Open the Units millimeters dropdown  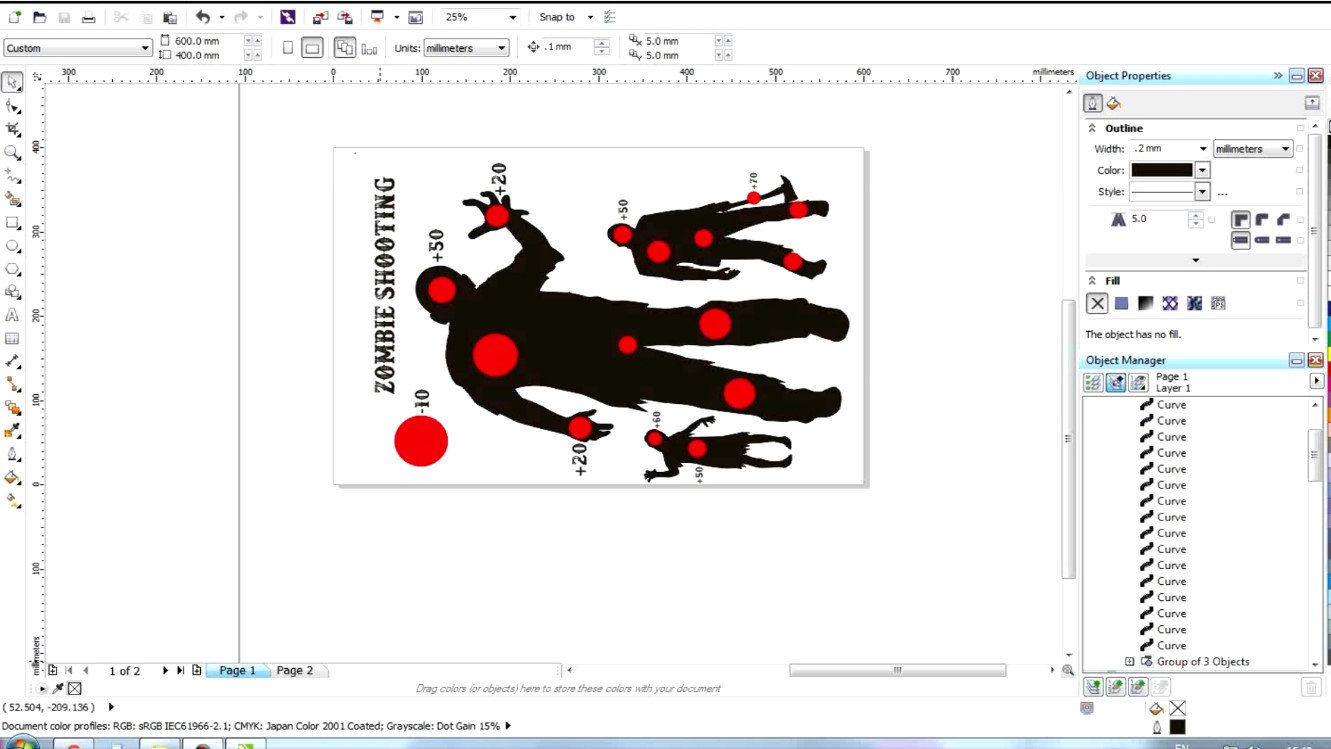click(501, 48)
